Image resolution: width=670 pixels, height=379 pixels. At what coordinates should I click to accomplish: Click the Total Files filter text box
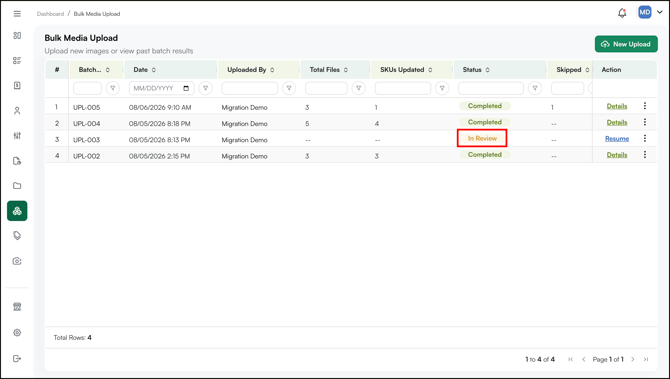[326, 88]
